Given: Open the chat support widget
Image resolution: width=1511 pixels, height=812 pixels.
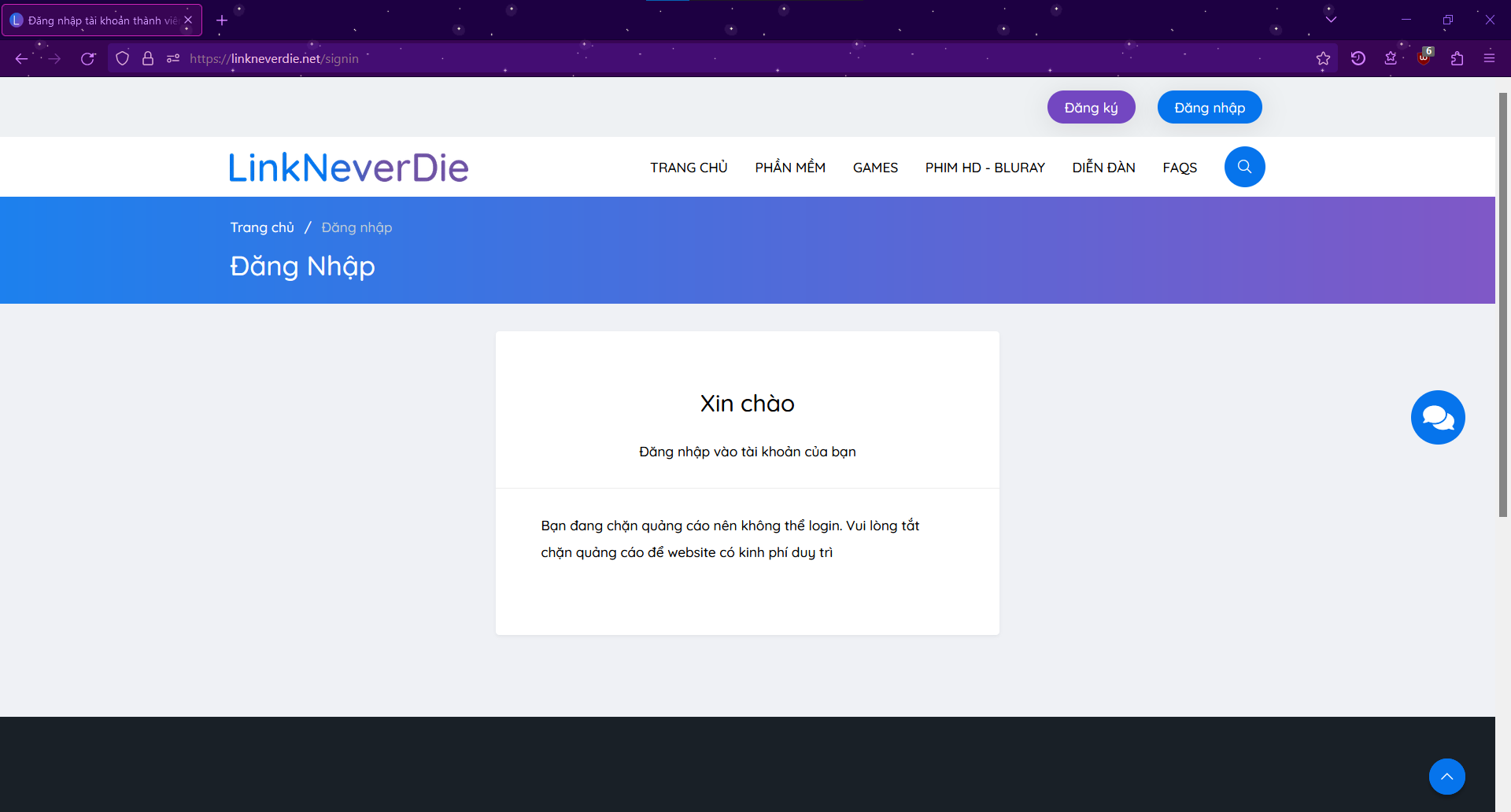Looking at the screenshot, I should click(x=1438, y=417).
